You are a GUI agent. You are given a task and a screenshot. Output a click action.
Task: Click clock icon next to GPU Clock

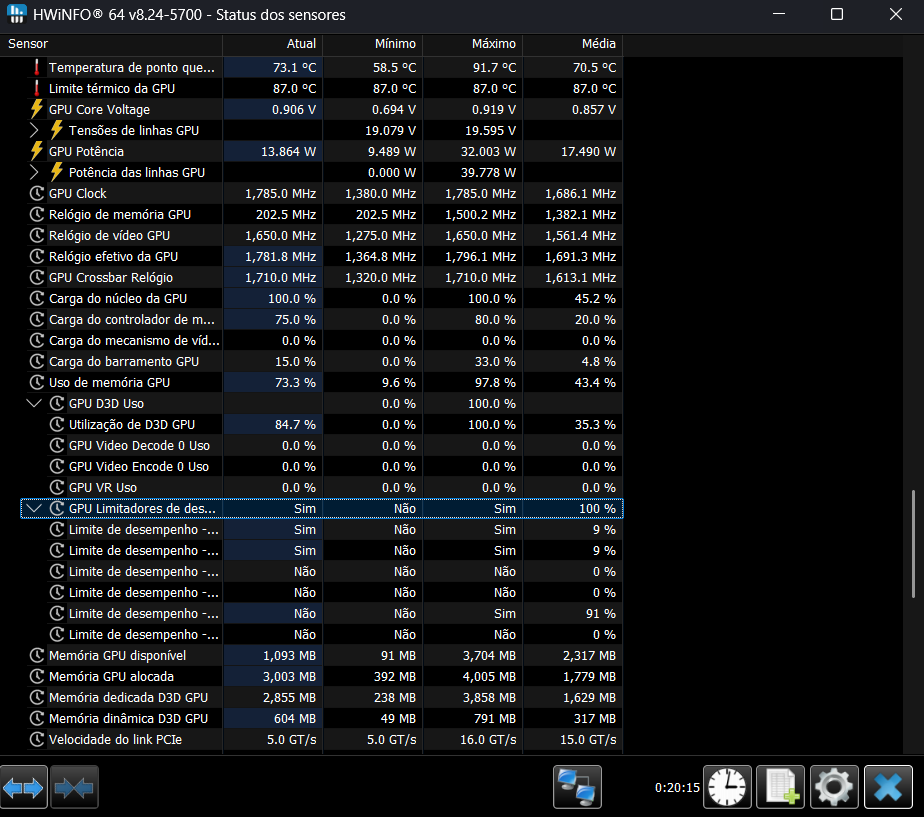click(x=37, y=193)
